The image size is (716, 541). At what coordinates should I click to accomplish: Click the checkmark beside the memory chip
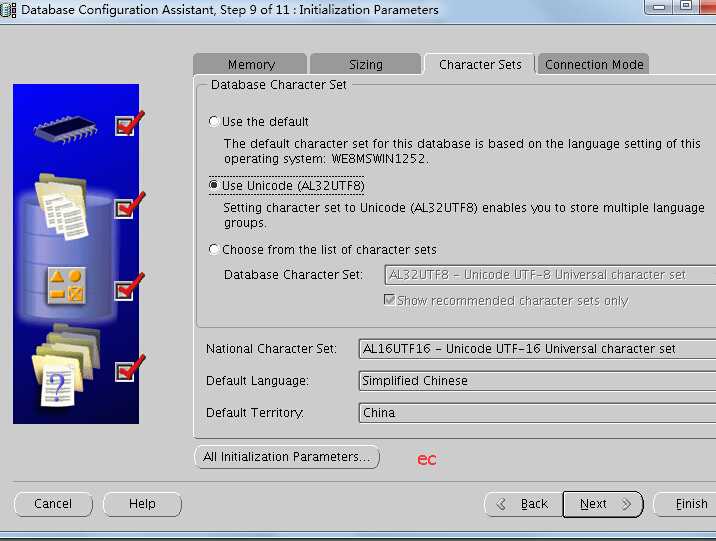130,123
